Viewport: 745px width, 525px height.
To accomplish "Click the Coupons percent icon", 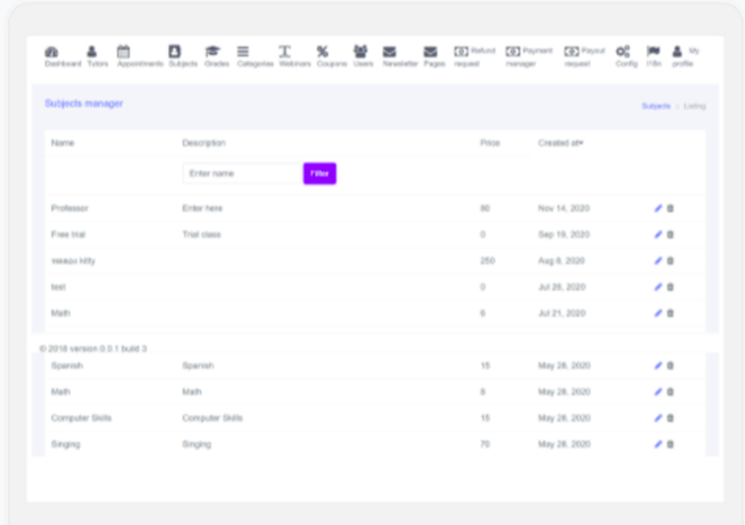I will click(322, 56).
